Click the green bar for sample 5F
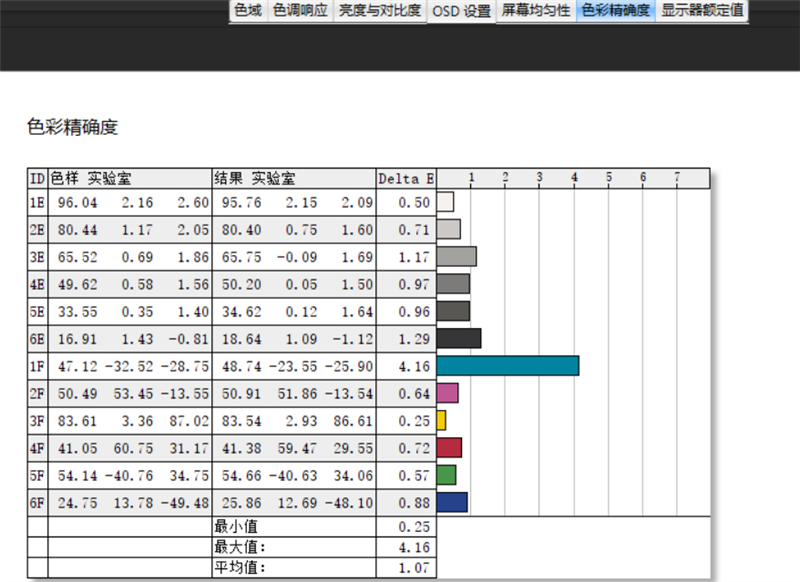This screenshot has height=582, width=800. pos(446,474)
